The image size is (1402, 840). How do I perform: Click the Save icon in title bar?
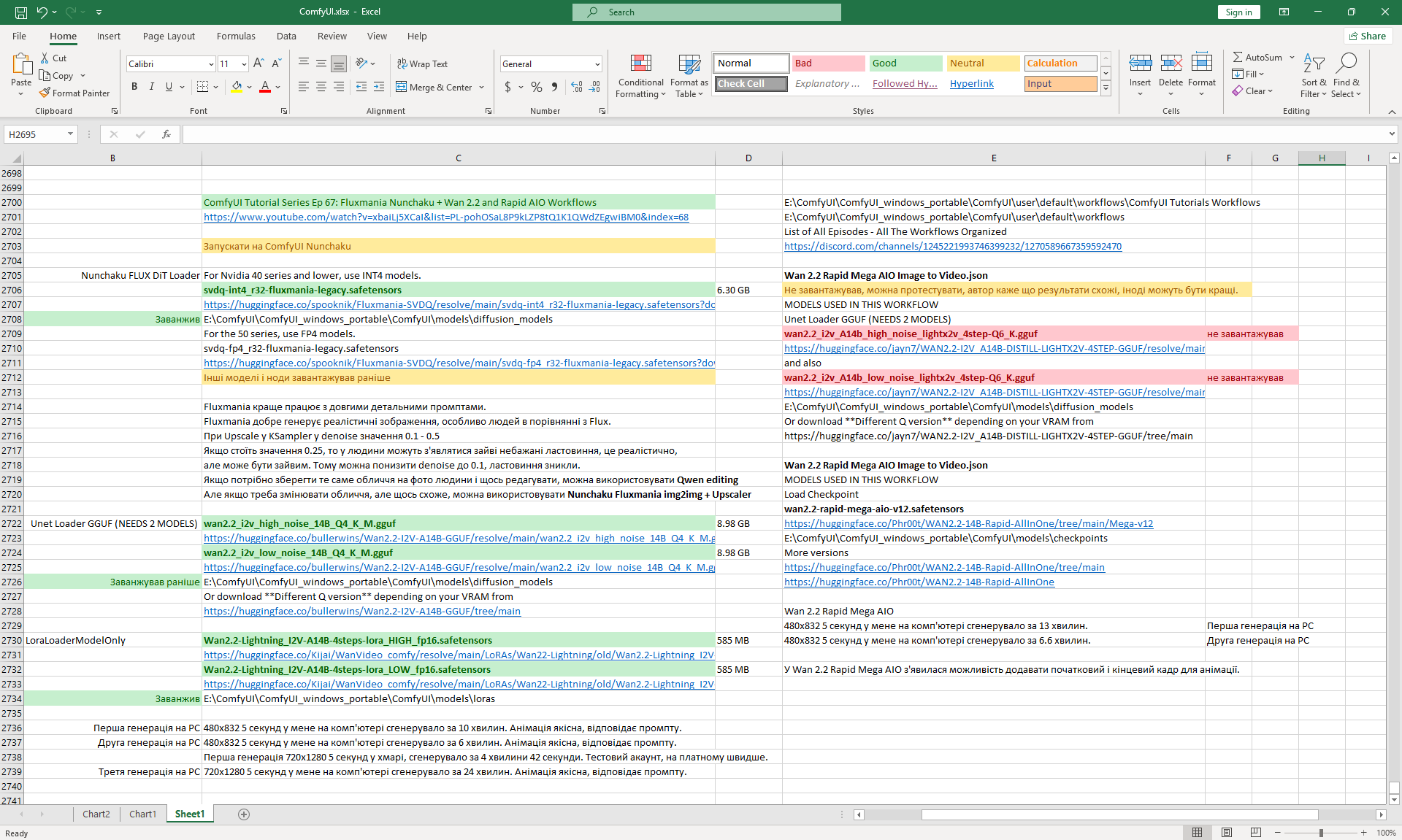(21, 12)
